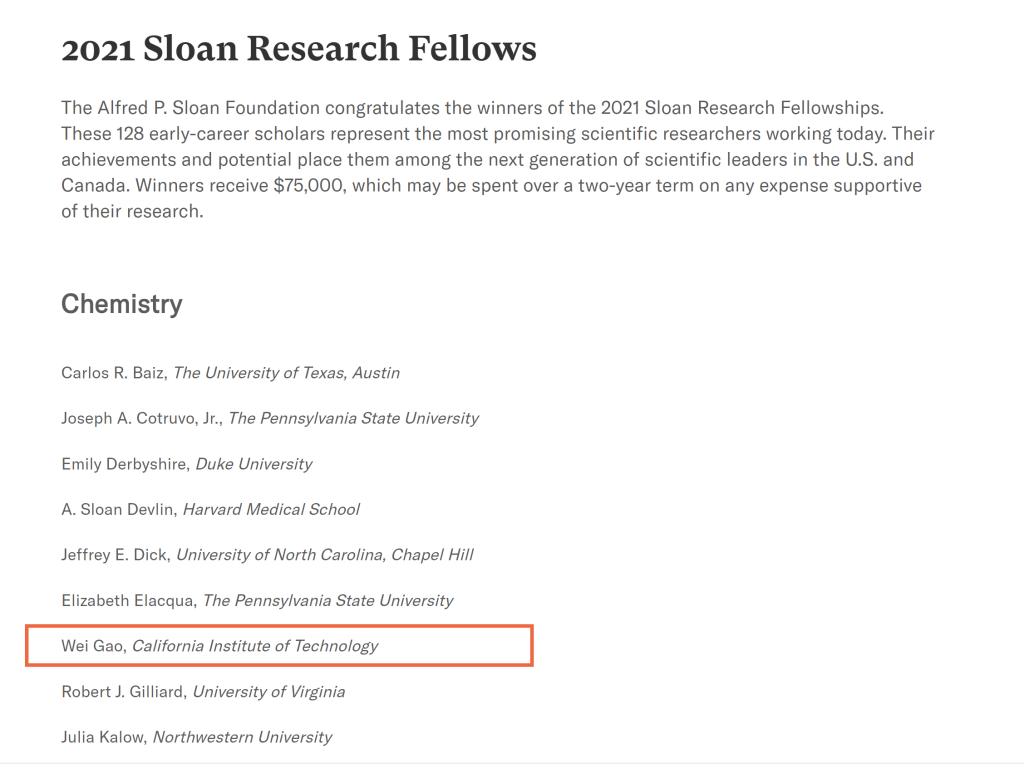Screen dimensions: 1024x768
Task: Click the Chemistry section heading
Action: [x=122, y=304]
